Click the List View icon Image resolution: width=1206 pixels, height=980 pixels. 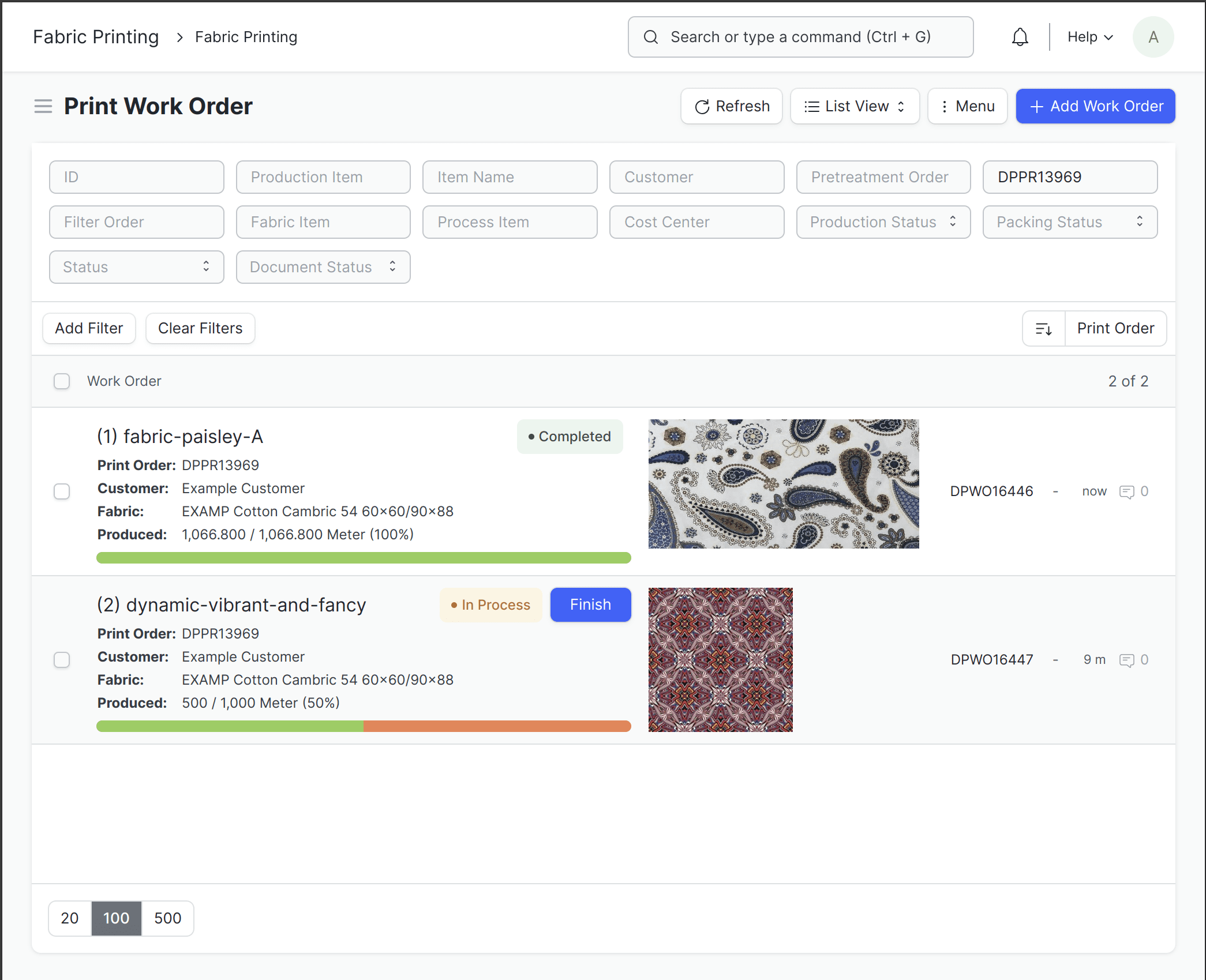click(811, 106)
